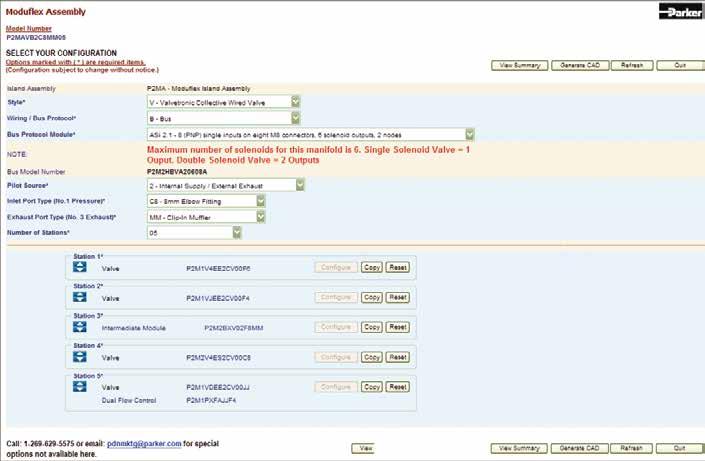Reset Station 3
705x461 pixels.
coord(397,327)
